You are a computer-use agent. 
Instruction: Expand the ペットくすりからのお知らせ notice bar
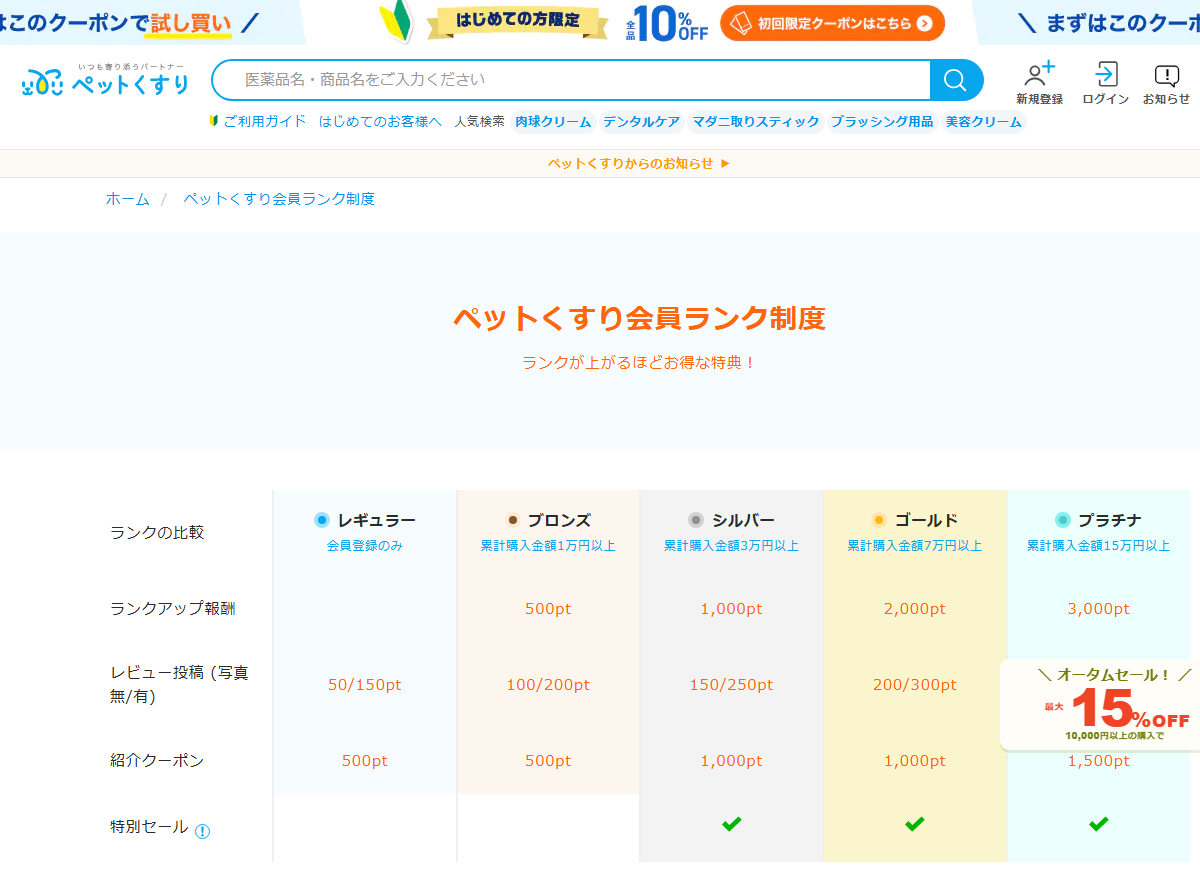[639, 164]
